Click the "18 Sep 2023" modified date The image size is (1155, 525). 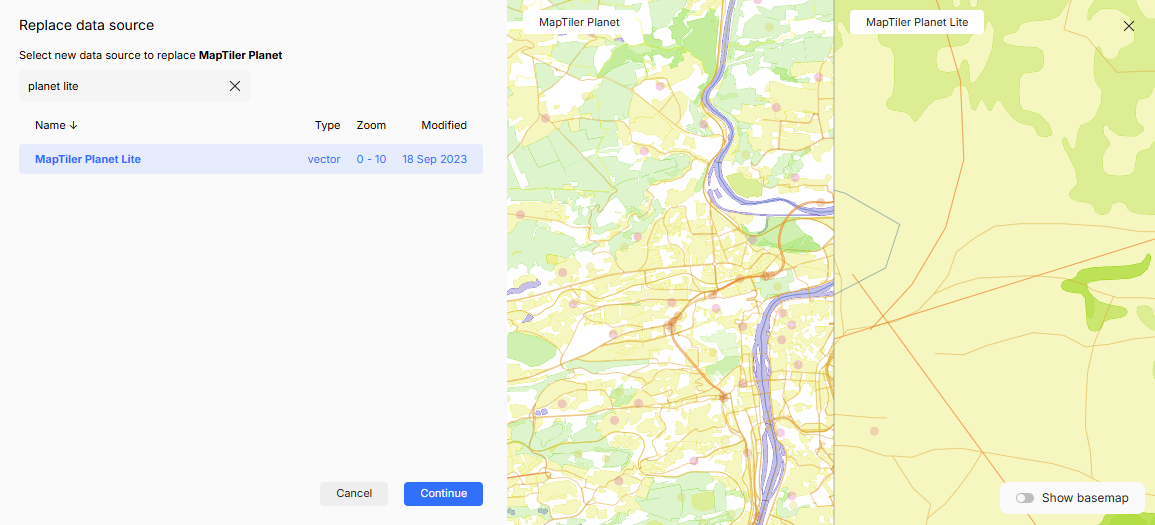[434, 159]
